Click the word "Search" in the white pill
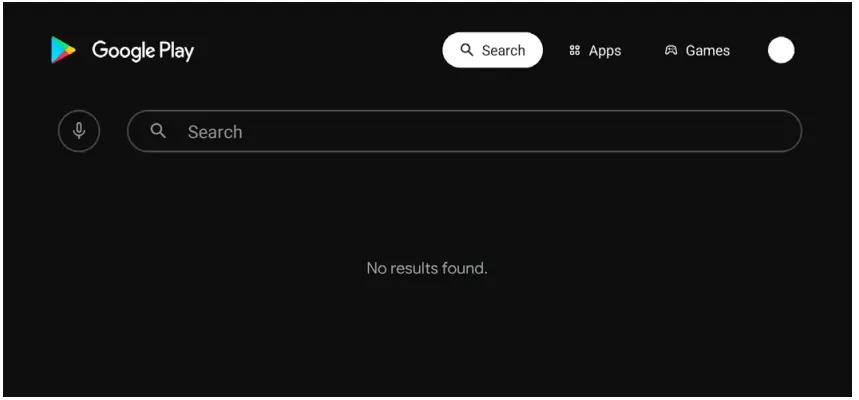859x400 pixels. tap(503, 51)
